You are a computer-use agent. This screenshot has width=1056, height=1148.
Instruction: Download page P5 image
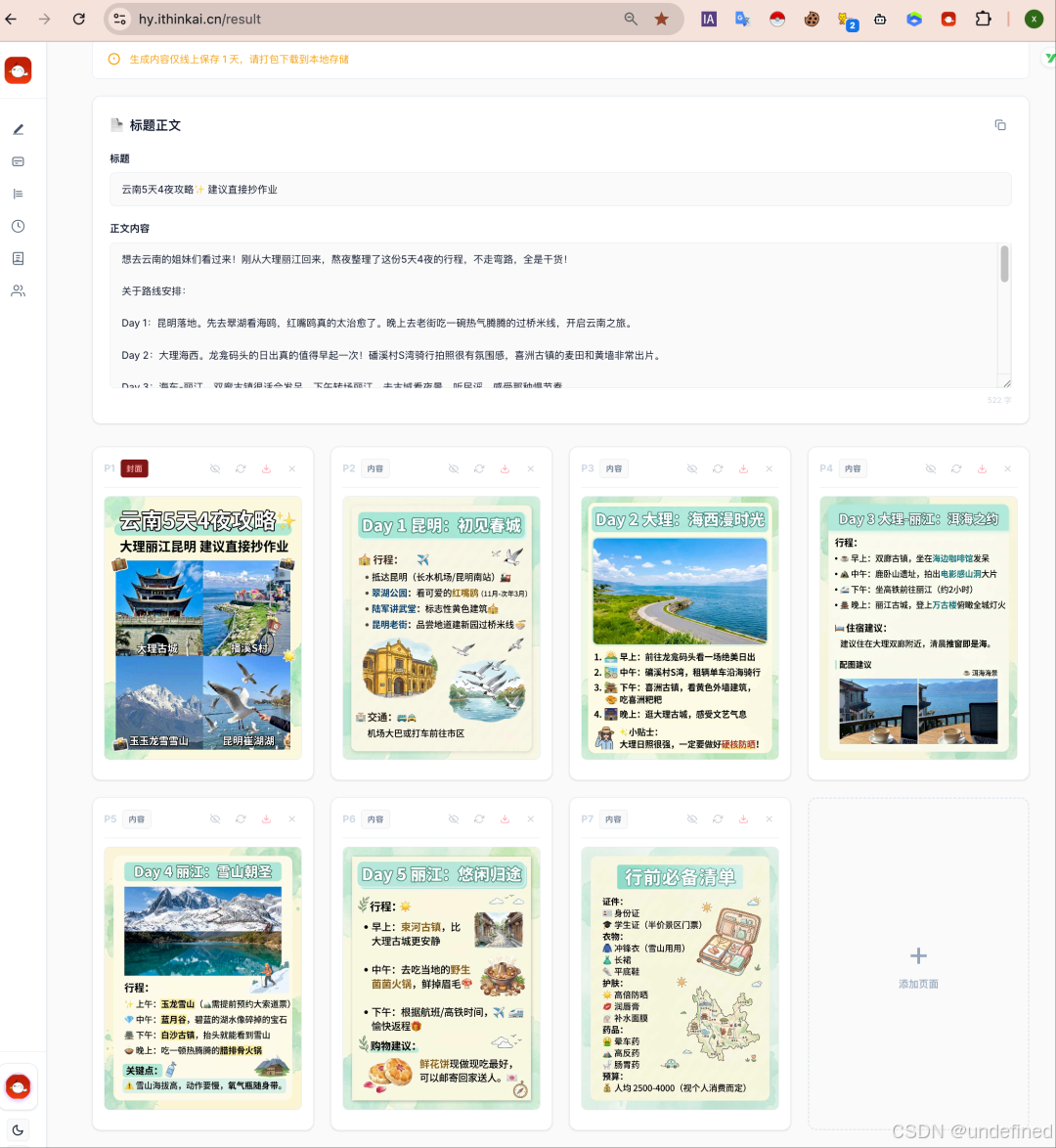pos(267,819)
